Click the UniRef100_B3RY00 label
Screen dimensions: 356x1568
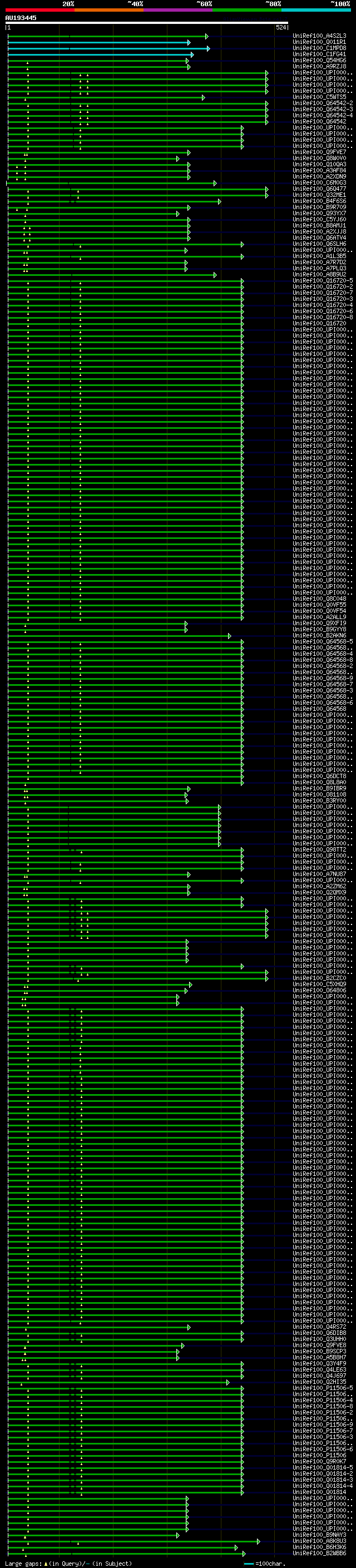[319, 800]
